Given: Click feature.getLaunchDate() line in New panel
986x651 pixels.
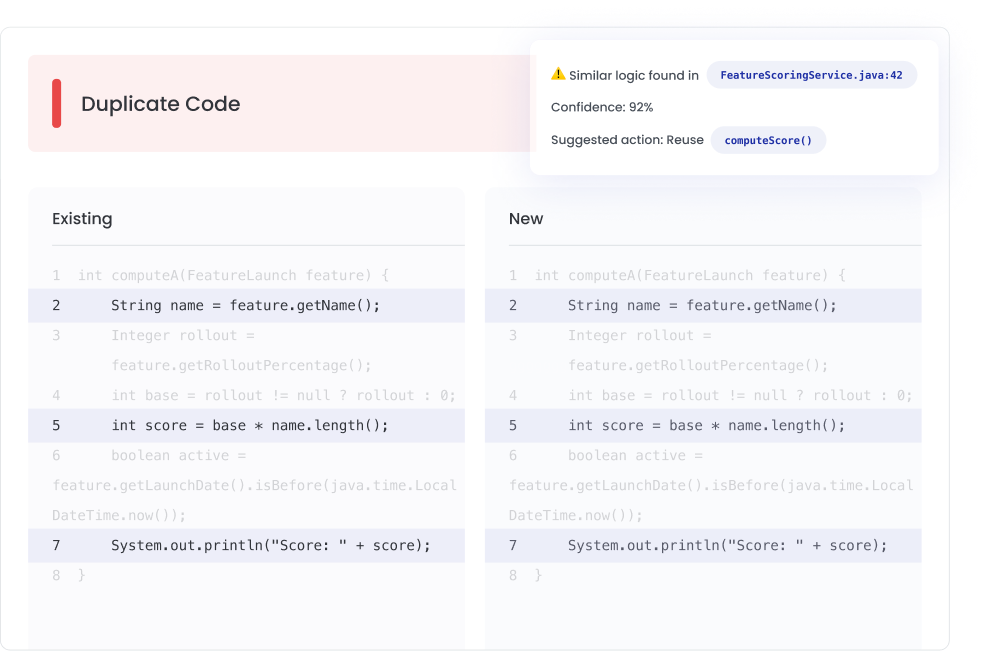Looking at the screenshot, I should pos(711,486).
